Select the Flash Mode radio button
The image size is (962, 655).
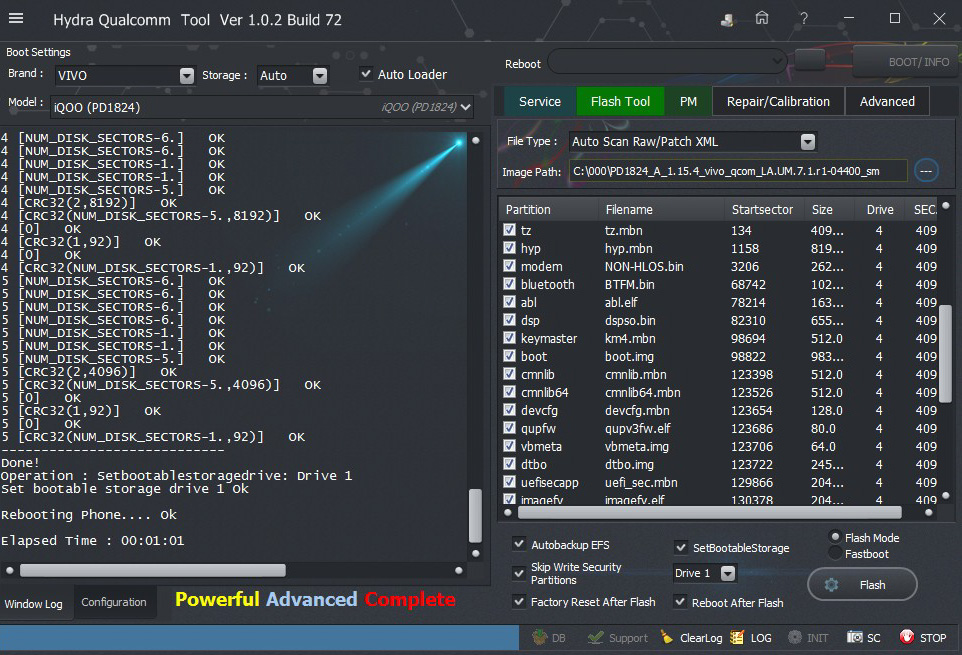[x=835, y=537]
